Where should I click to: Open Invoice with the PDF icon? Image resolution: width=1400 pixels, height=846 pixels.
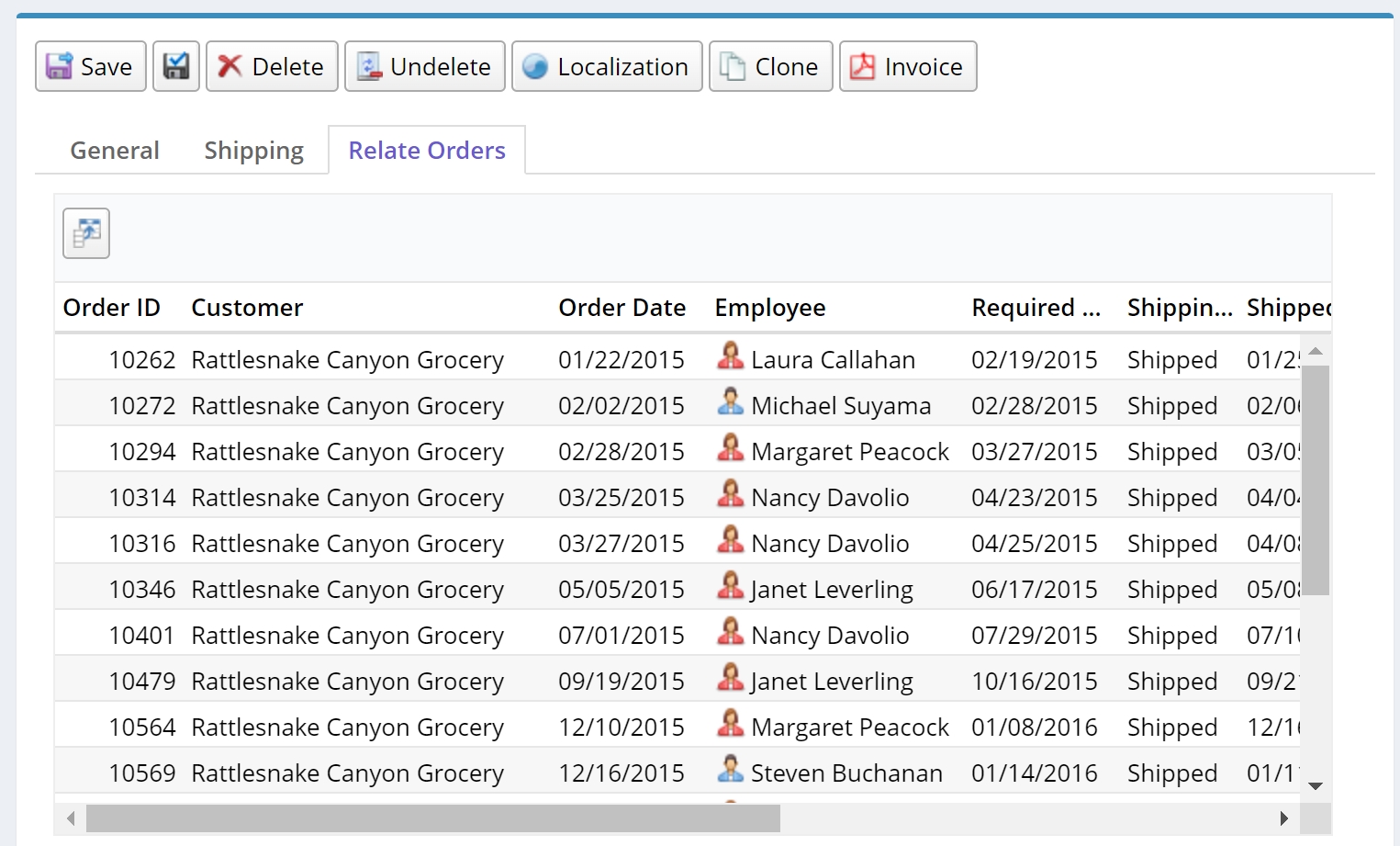(862, 65)
